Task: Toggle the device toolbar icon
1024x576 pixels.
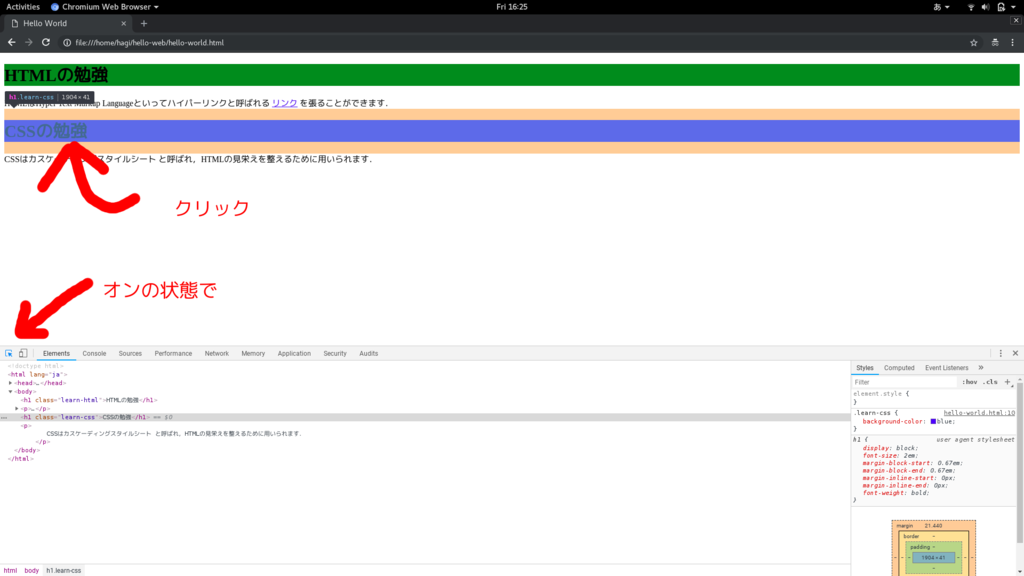Action: (x=23, y=353)
